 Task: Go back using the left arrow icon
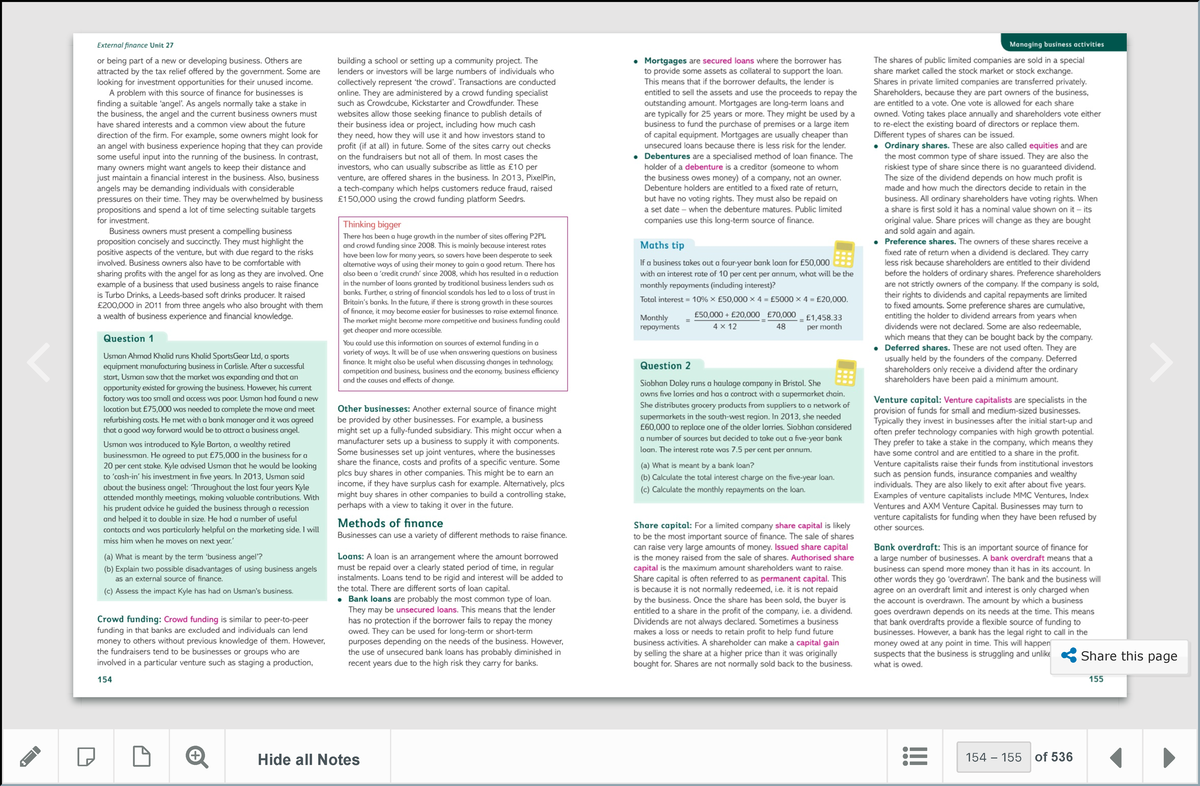(1118, 757)
